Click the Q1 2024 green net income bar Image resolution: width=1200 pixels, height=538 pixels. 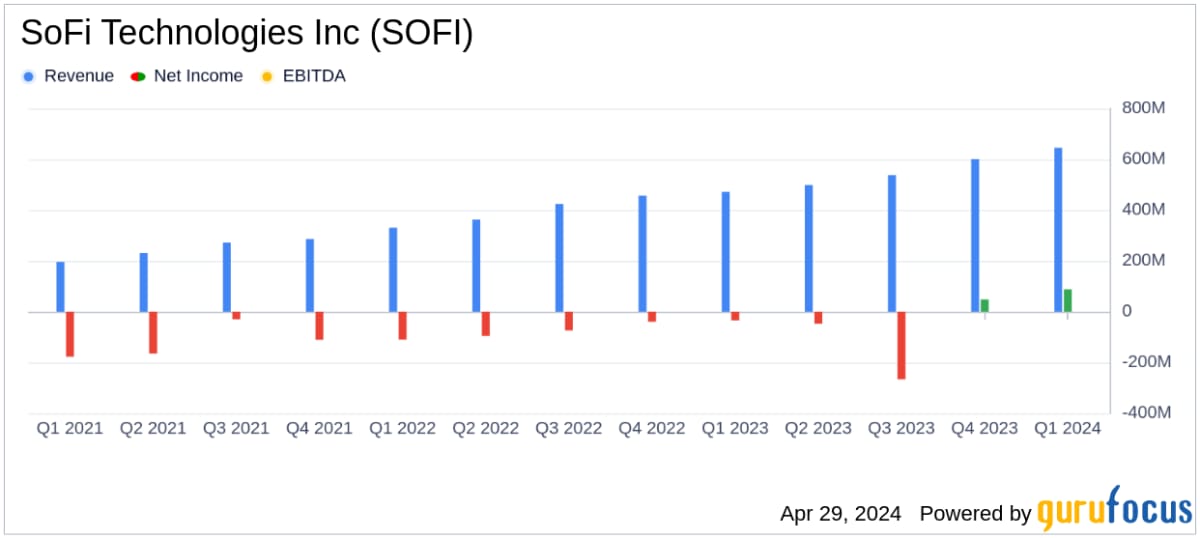click(1067, 301)
